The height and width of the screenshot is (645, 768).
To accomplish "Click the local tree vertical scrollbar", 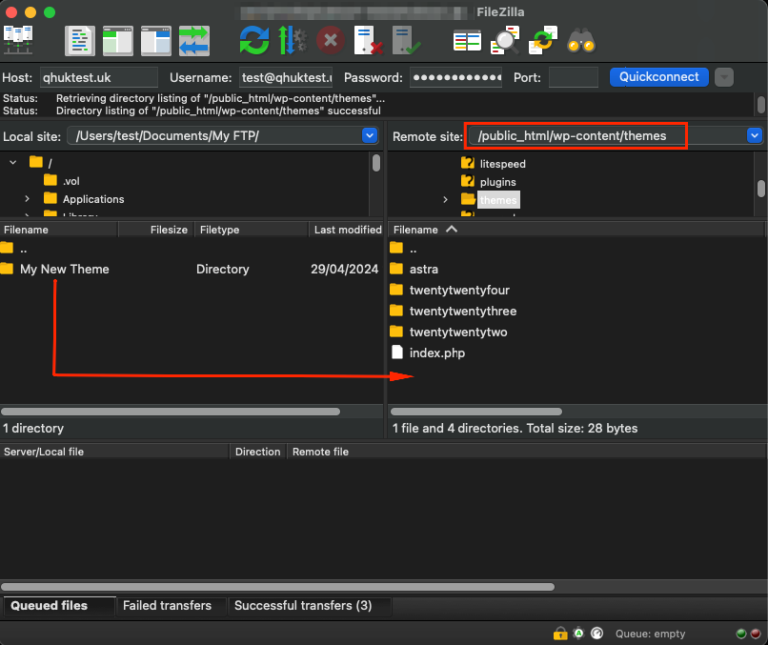I will (x=376, y=163).
